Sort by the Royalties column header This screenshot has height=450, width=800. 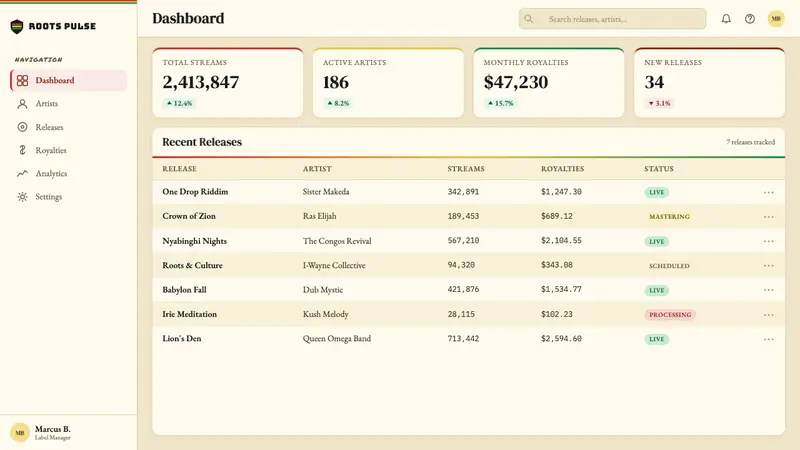click(562, 169)
